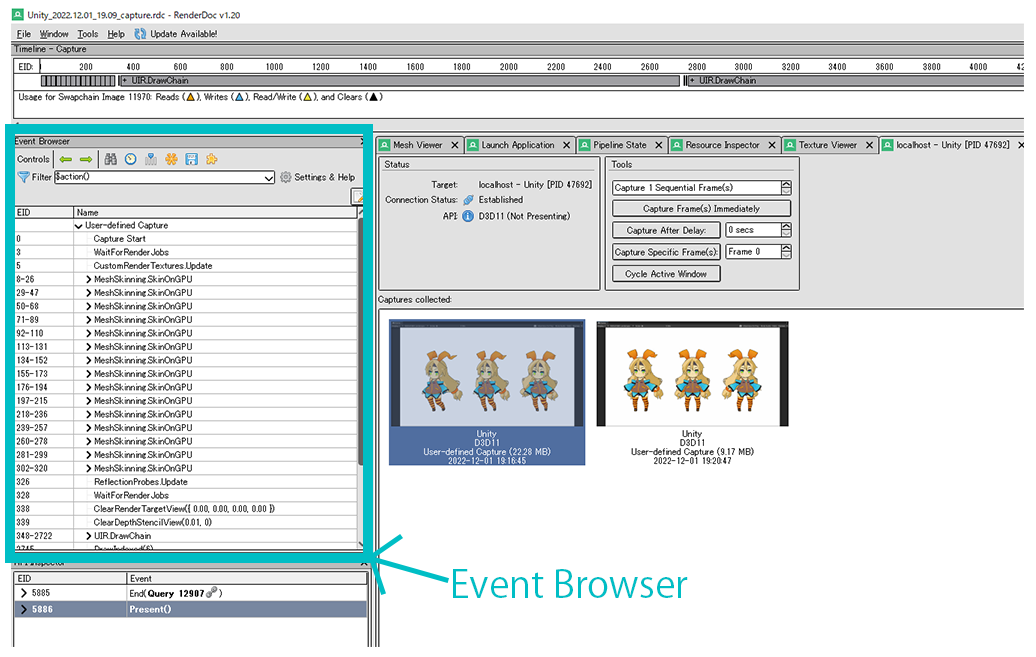This screenshot has height=657, width=1036.
Task: Select the 22.28 MB capture thumbnail
Action: (x=486, y=390)
